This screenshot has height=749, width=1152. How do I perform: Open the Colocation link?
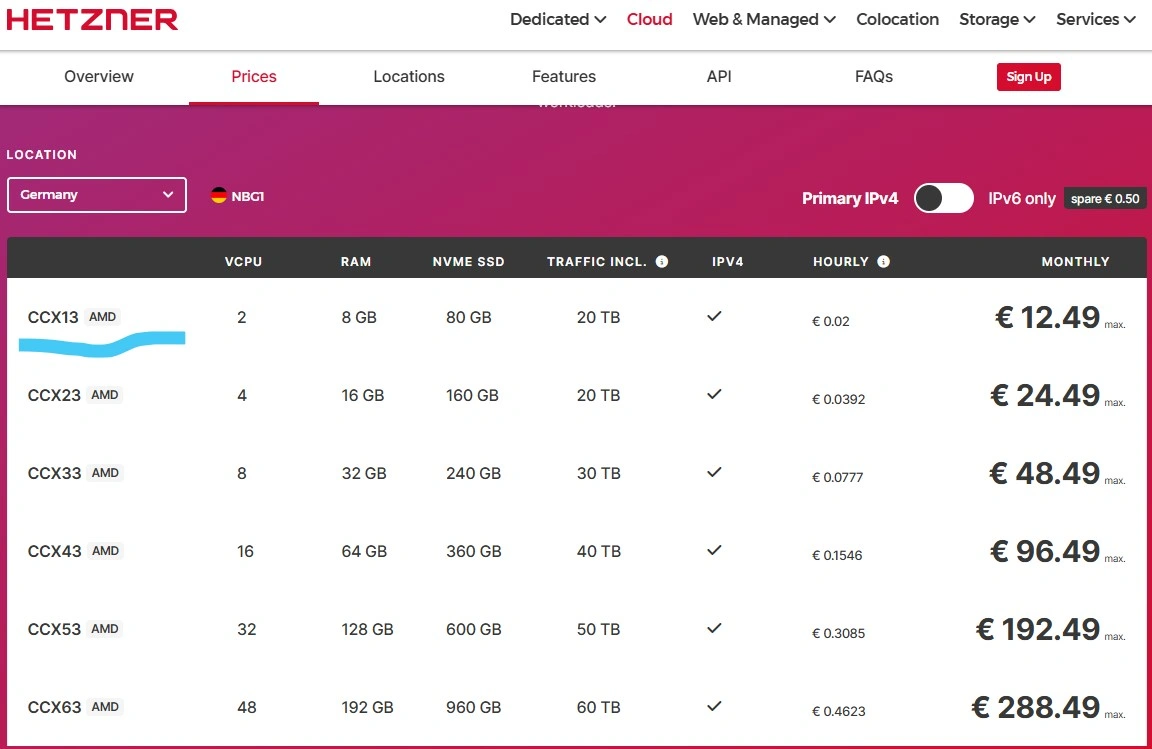[897, 19]
